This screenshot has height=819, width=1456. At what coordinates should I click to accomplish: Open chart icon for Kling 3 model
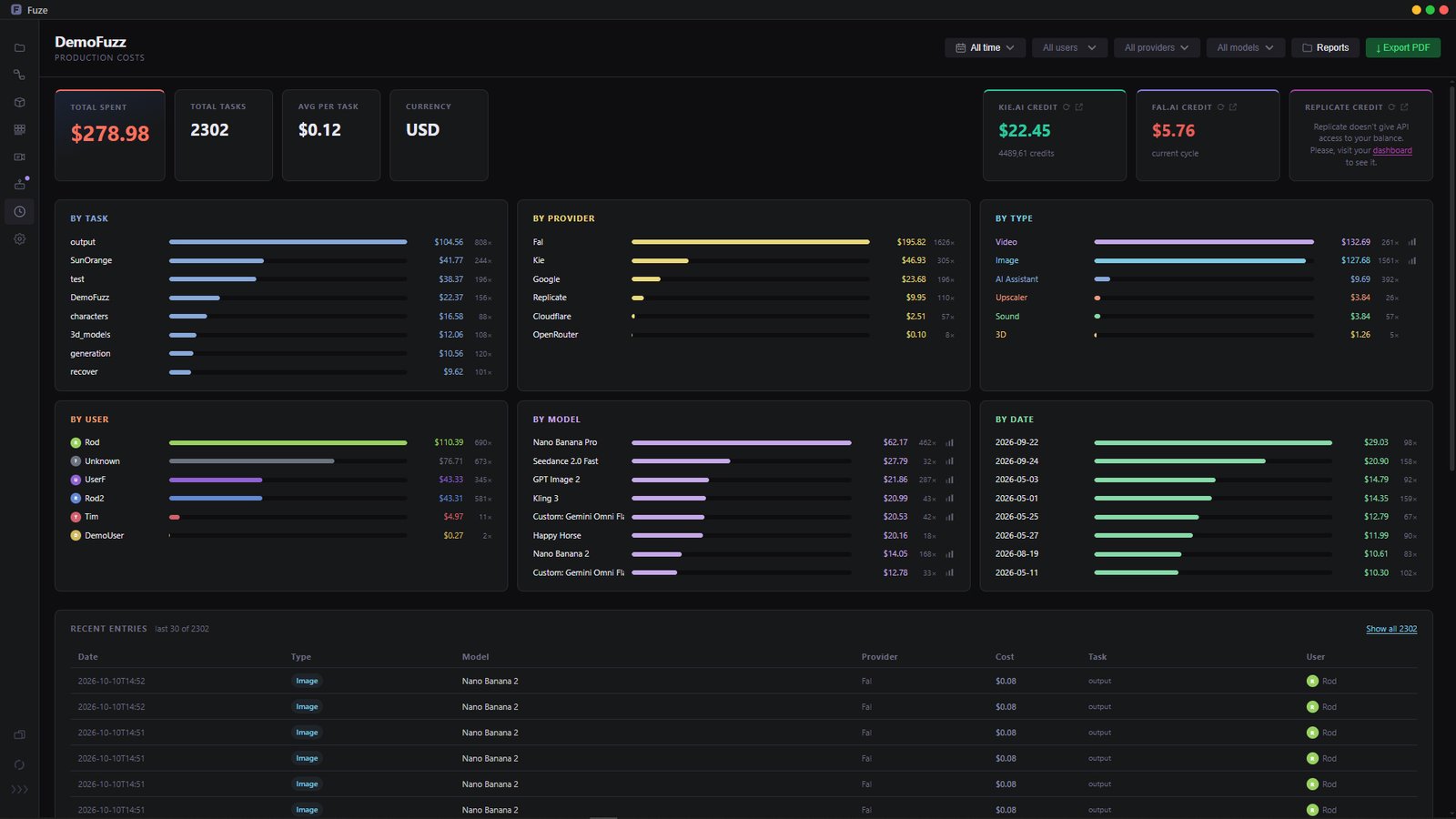pyautogui.click(x=949, y=499)
